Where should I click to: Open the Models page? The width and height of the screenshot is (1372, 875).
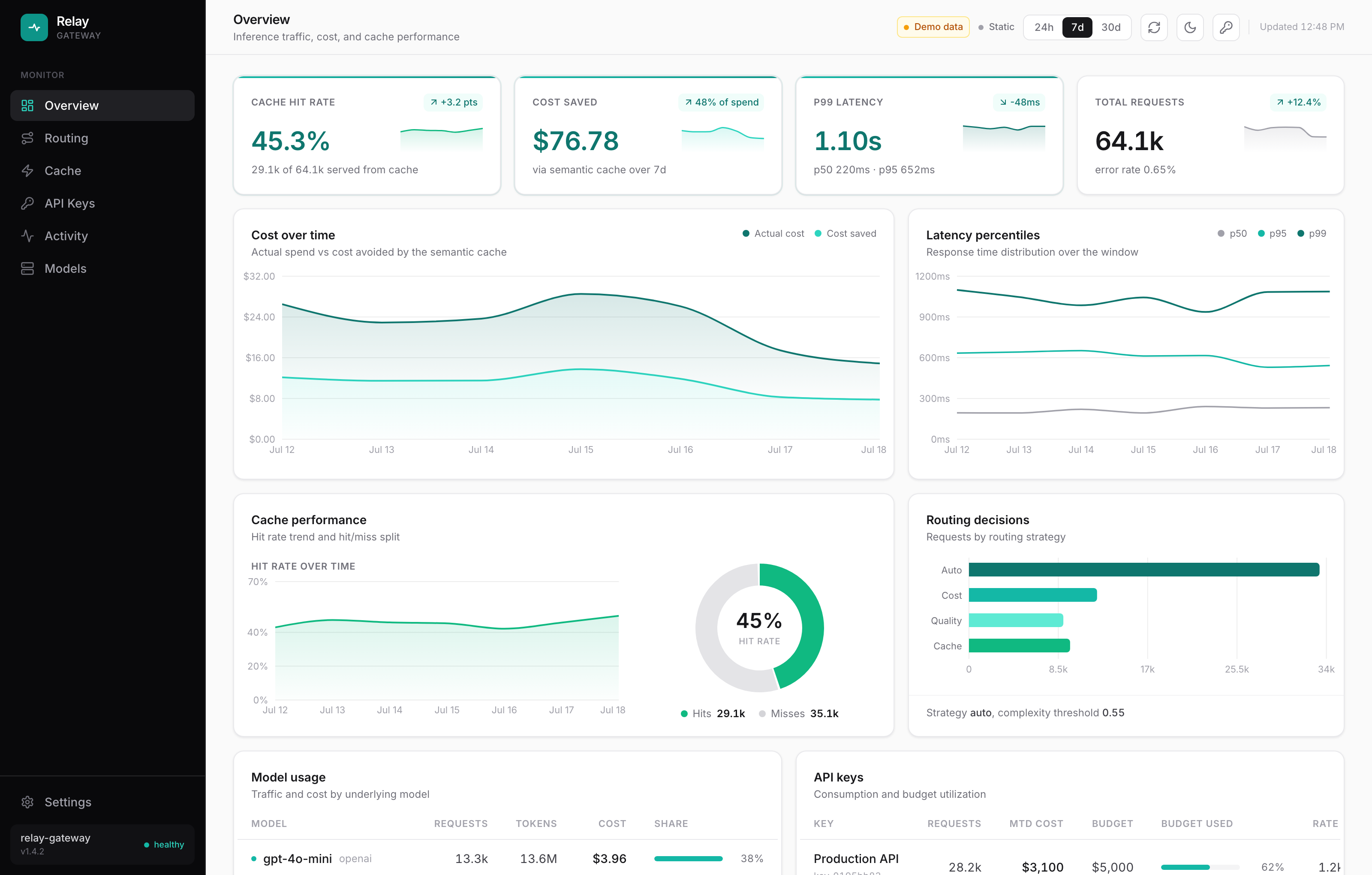102,268
